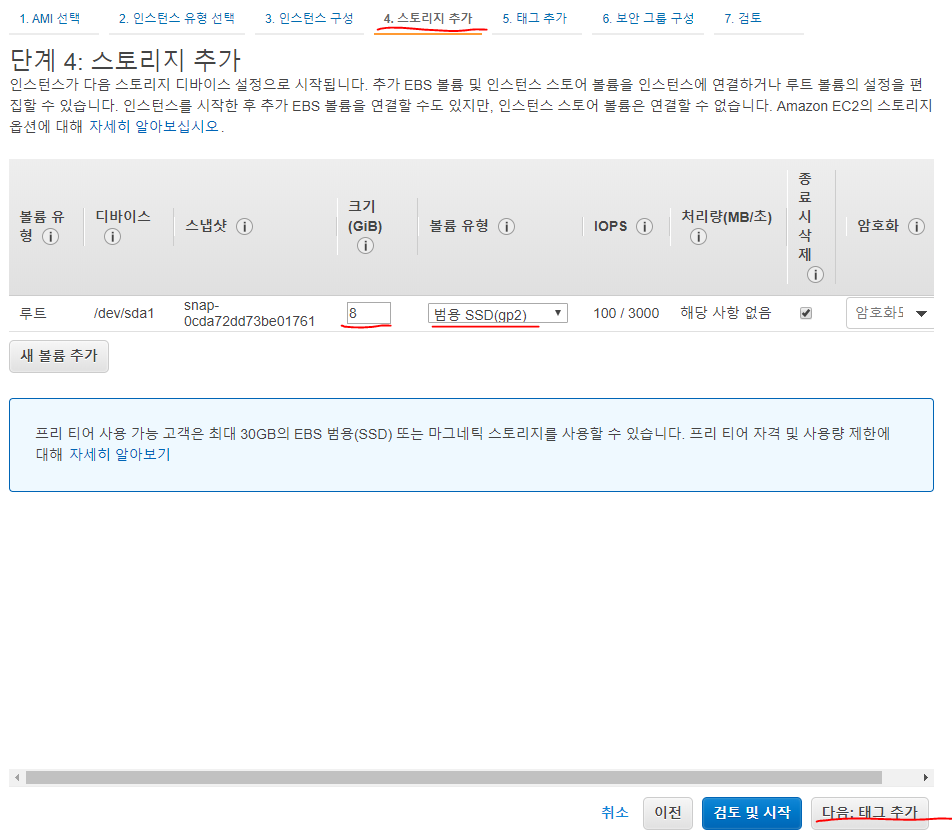Click the 새 볼륨 추가 button
This screenshot has width=952, height=838.
[59, 356]
